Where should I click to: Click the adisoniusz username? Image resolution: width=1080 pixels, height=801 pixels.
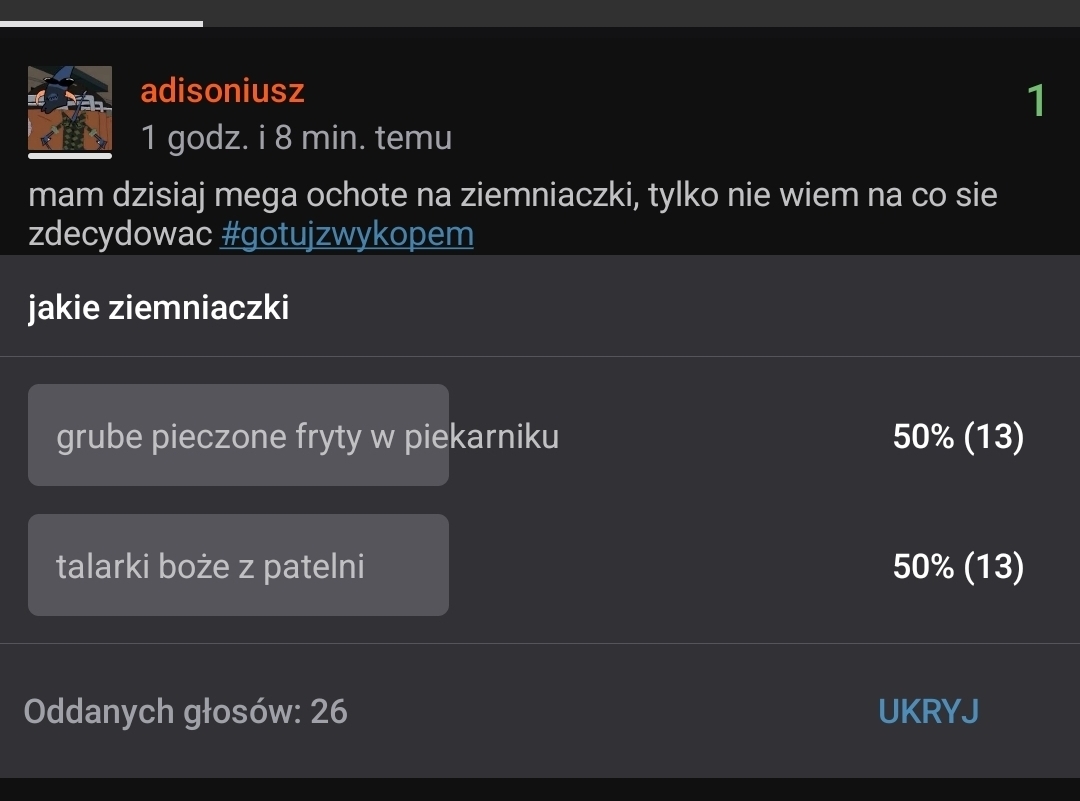tap(222, 91)
